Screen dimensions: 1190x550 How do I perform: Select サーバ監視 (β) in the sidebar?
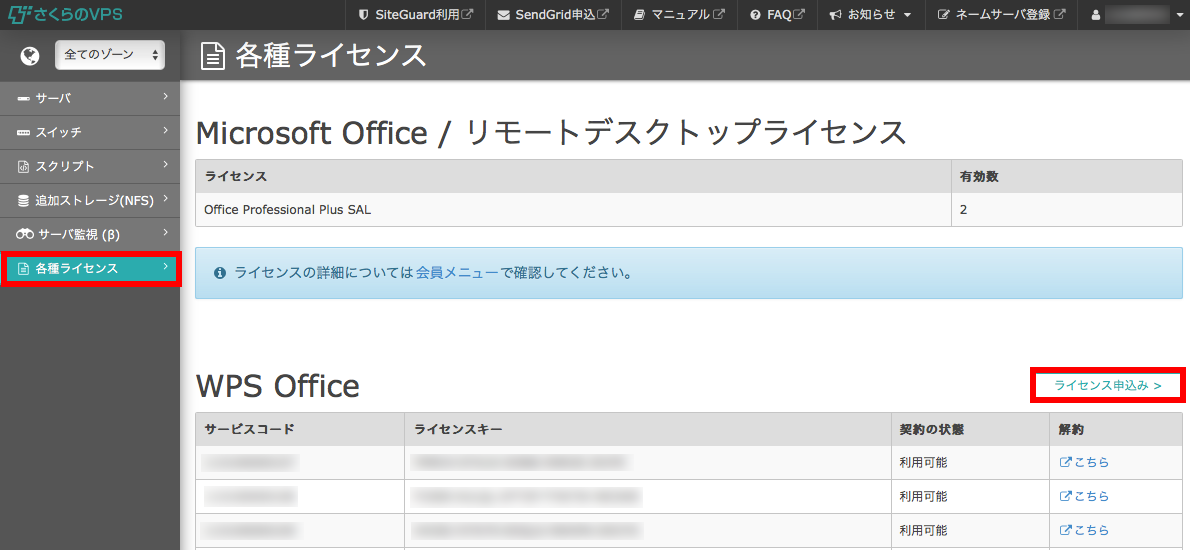coord(90,234)
